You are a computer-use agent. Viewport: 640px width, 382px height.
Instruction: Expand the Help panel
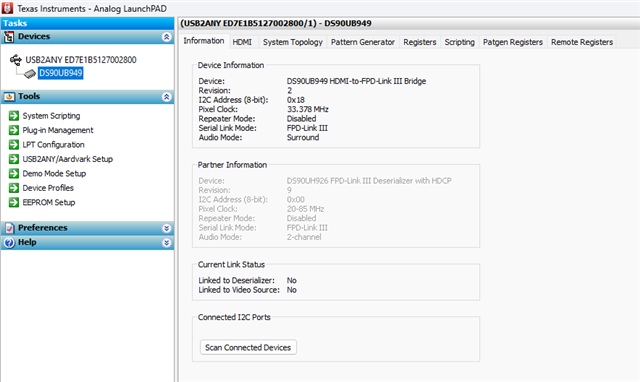167,243
